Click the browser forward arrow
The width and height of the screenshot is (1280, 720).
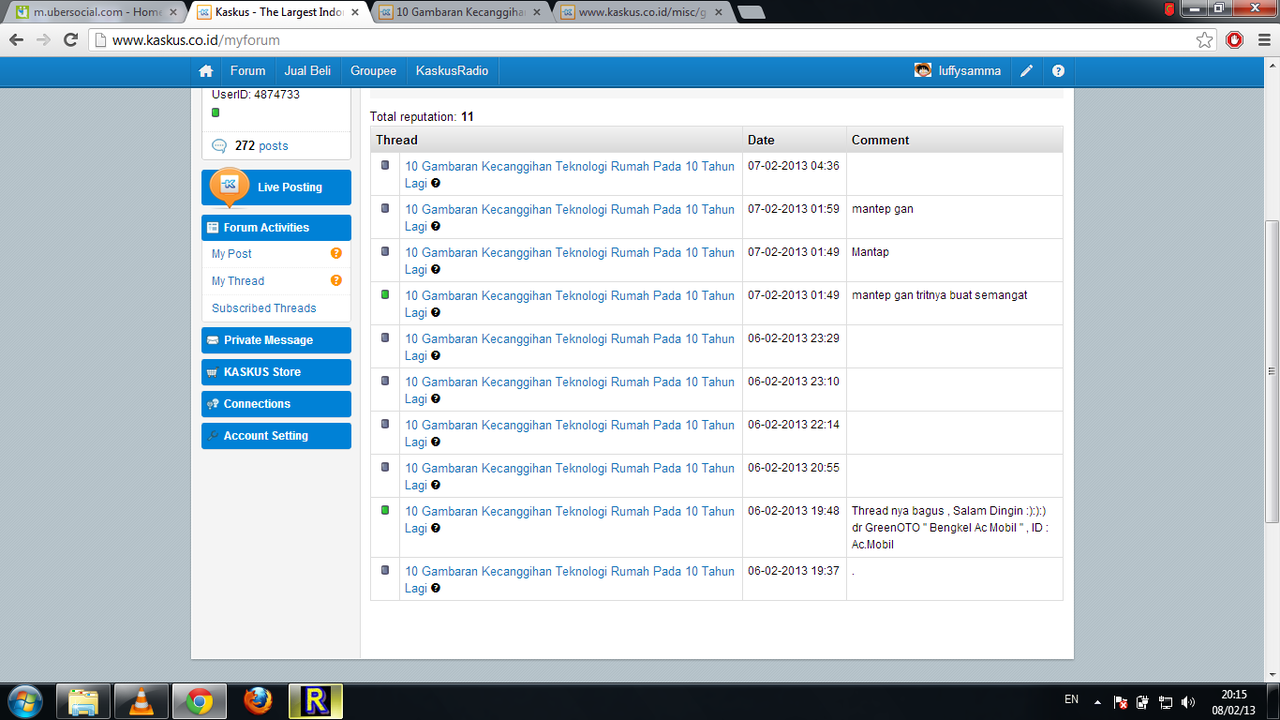(x=43, y=40)
